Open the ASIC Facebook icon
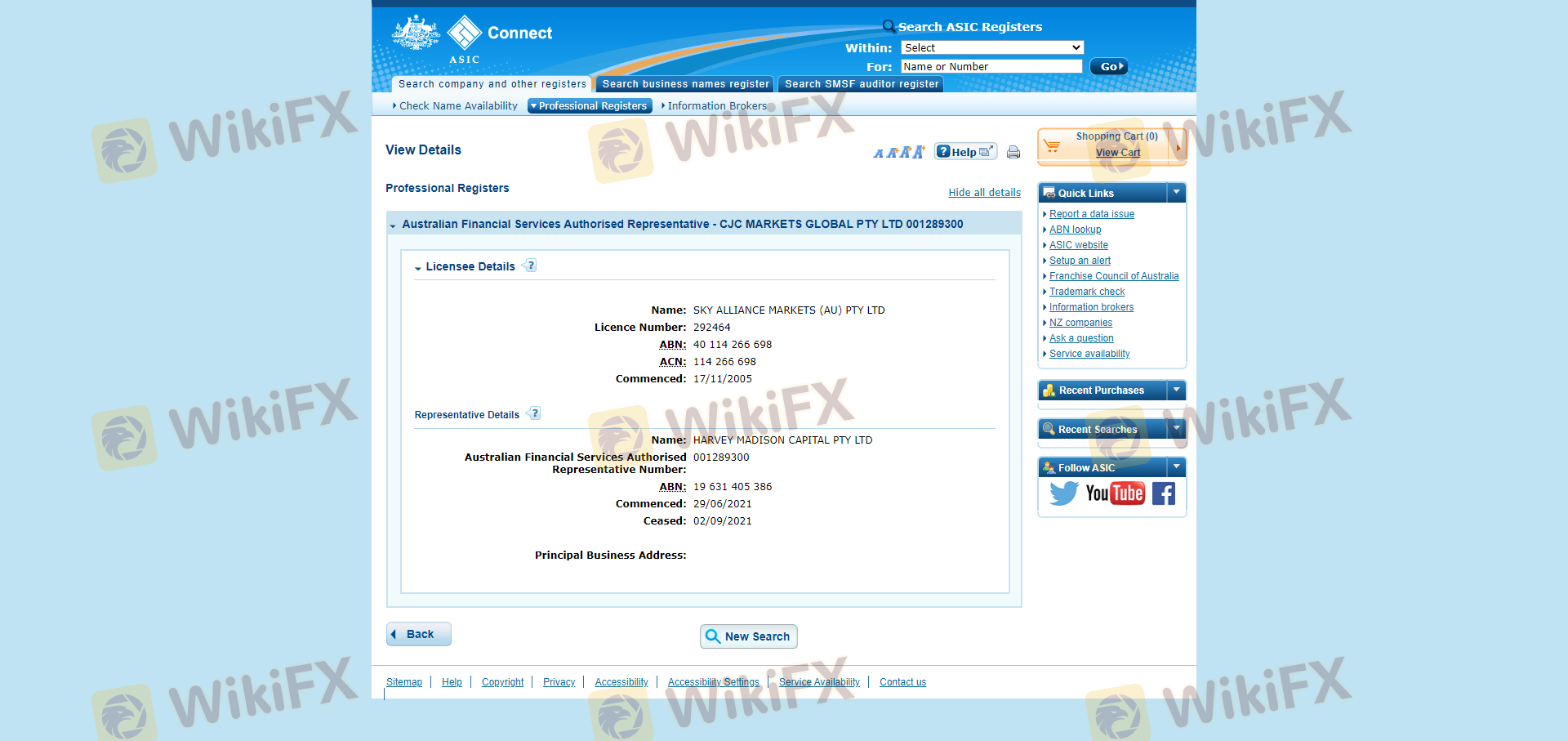Image resolution: width=1568 pixels, height=741 pixels. click(1164, 493)
